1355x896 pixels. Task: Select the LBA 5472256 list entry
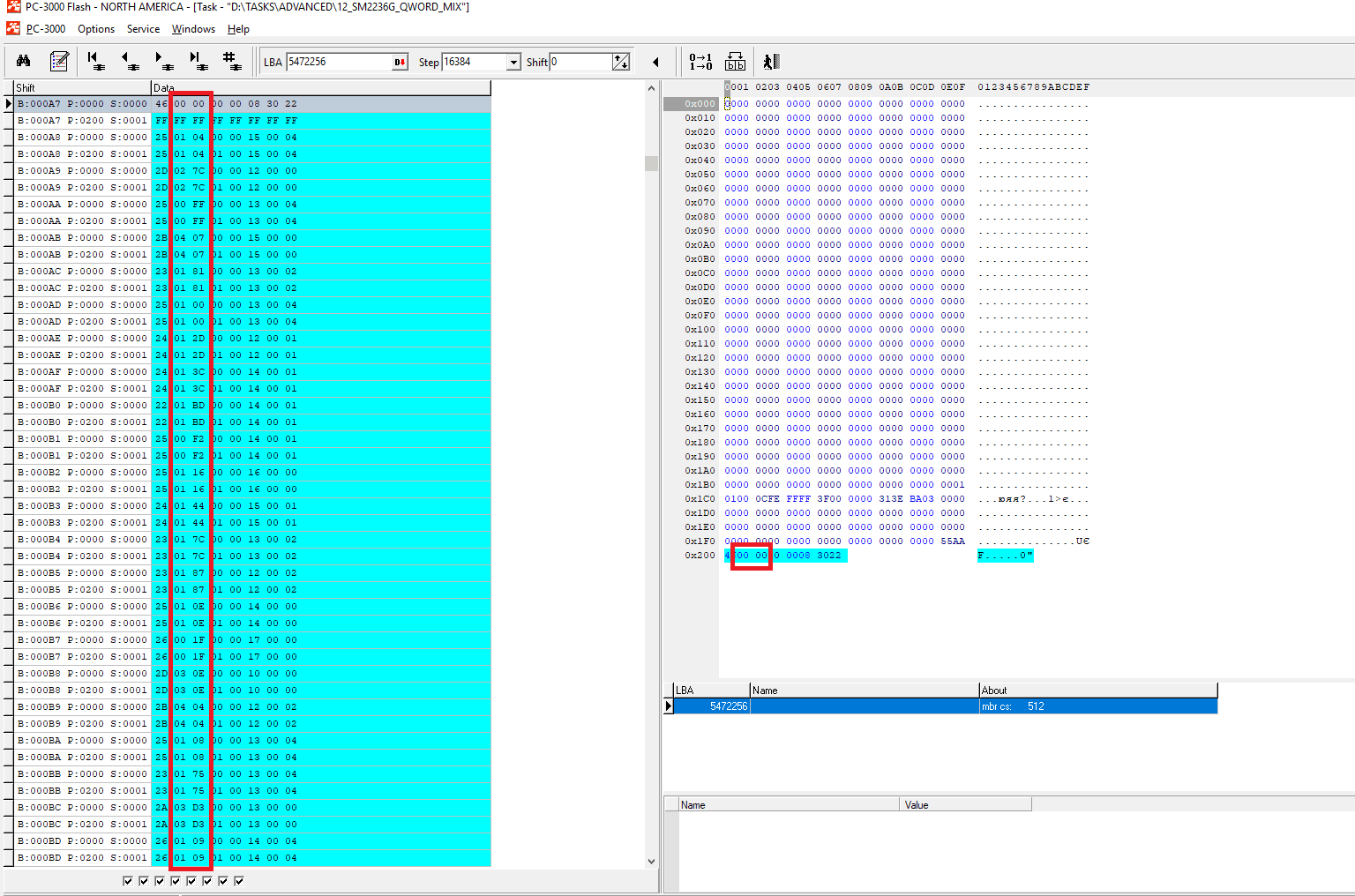click(945, 706)
